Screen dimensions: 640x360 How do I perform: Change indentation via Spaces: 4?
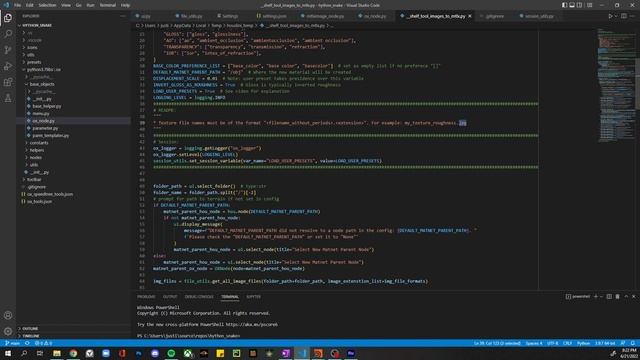pyautogui.click(x=534, y=343)
